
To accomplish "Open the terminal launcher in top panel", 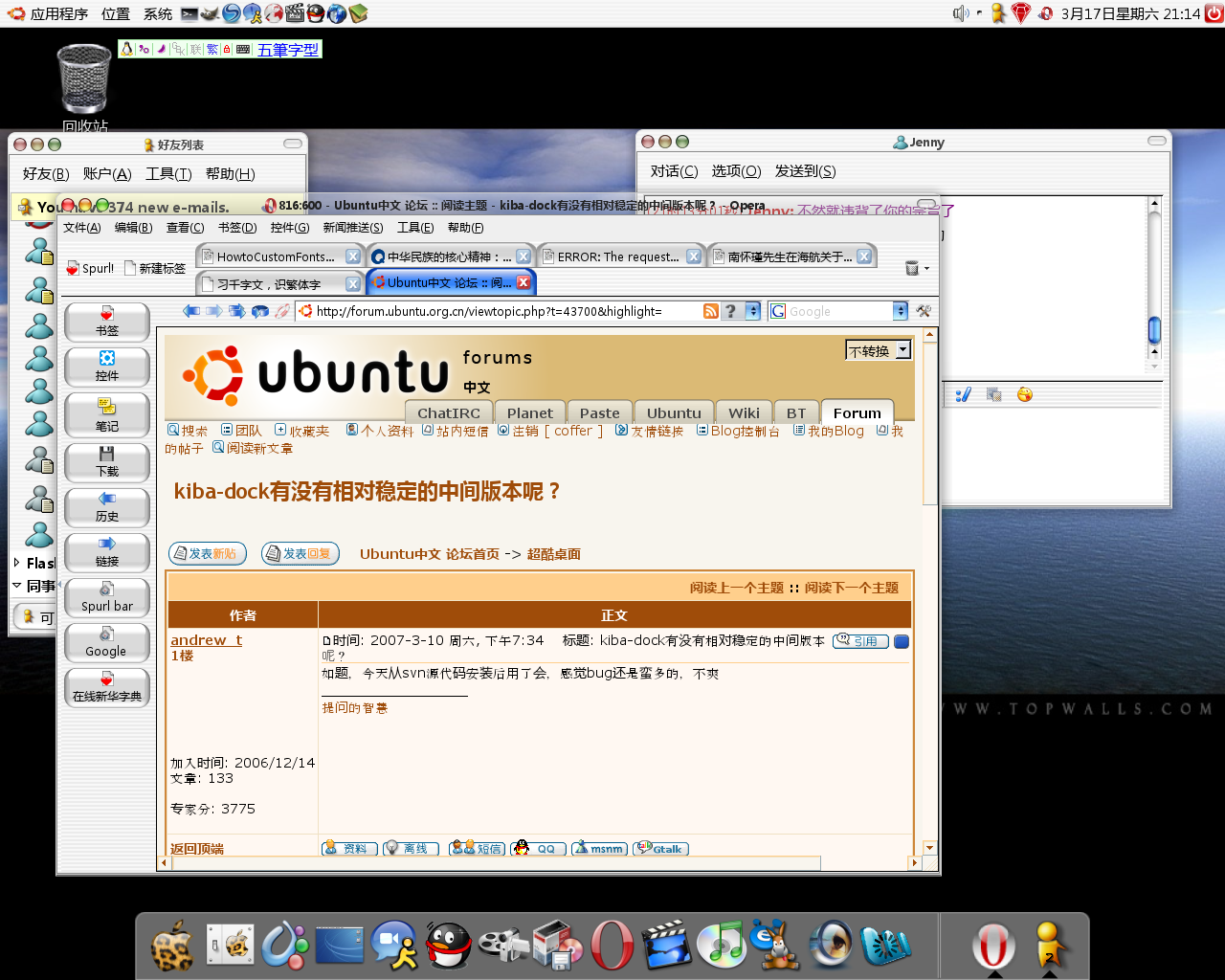I will [189, 13].
